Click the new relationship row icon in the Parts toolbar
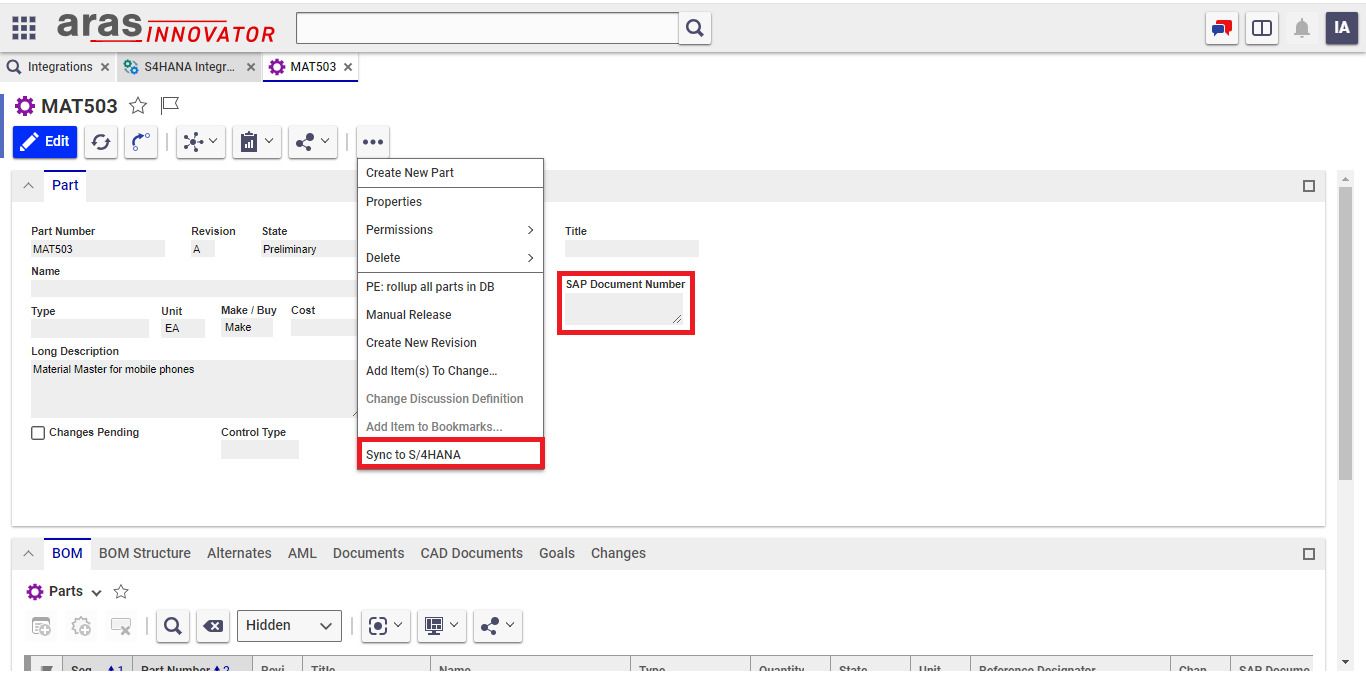 (41, 626)
